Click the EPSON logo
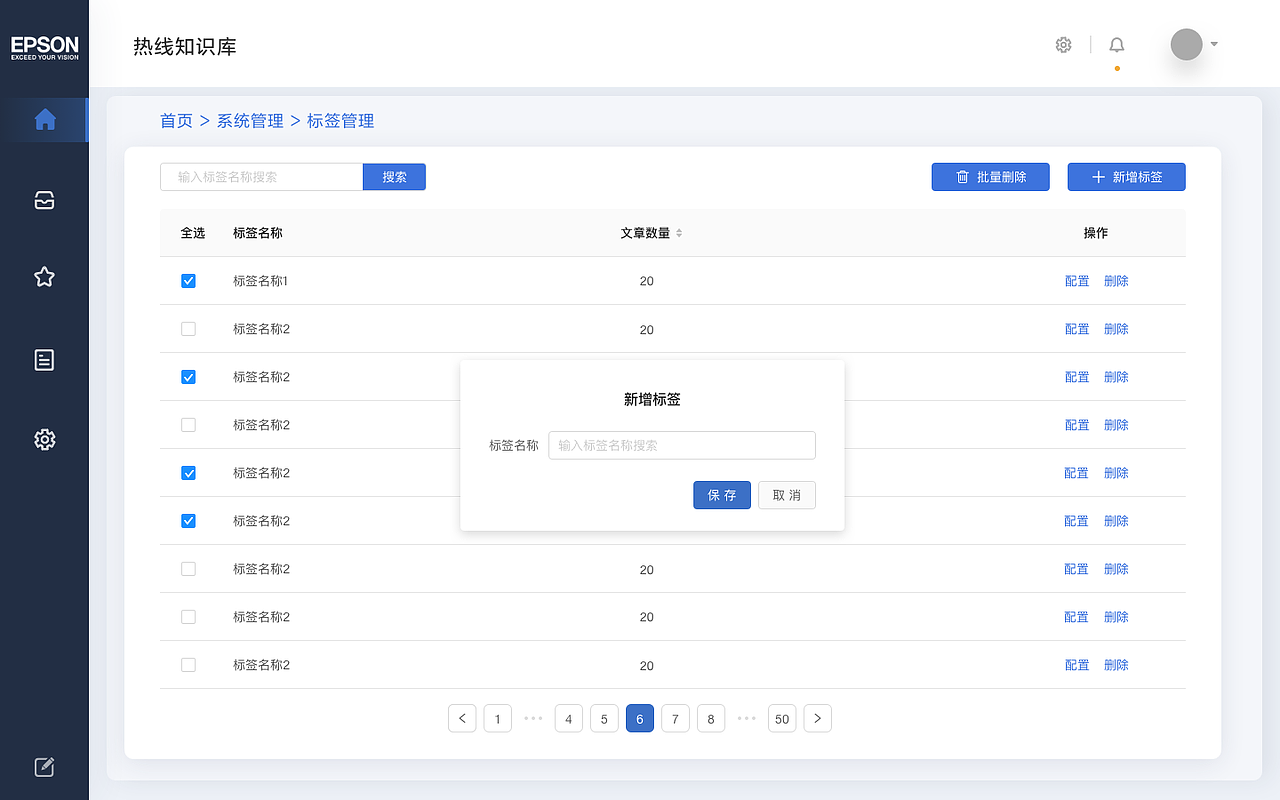This screenshot has height=800, width=1280. pos(44,45)
